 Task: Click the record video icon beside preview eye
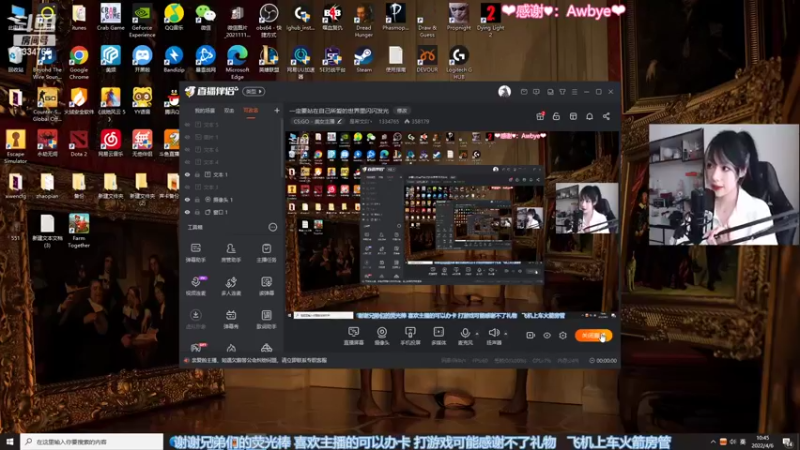[531, 335]
